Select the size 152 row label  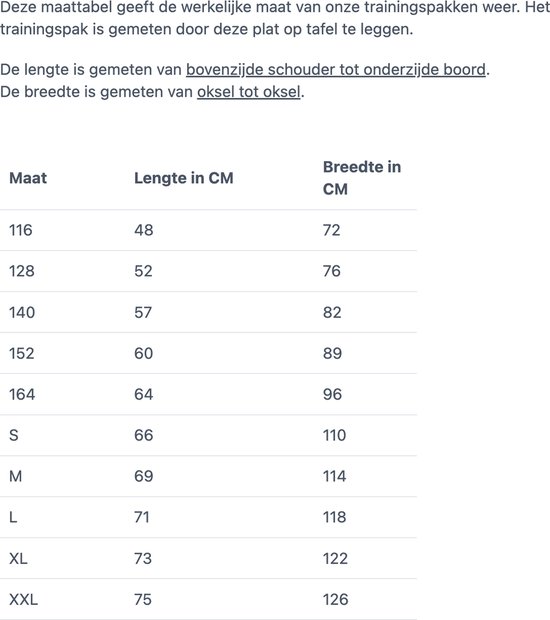[x=22, y=353]
